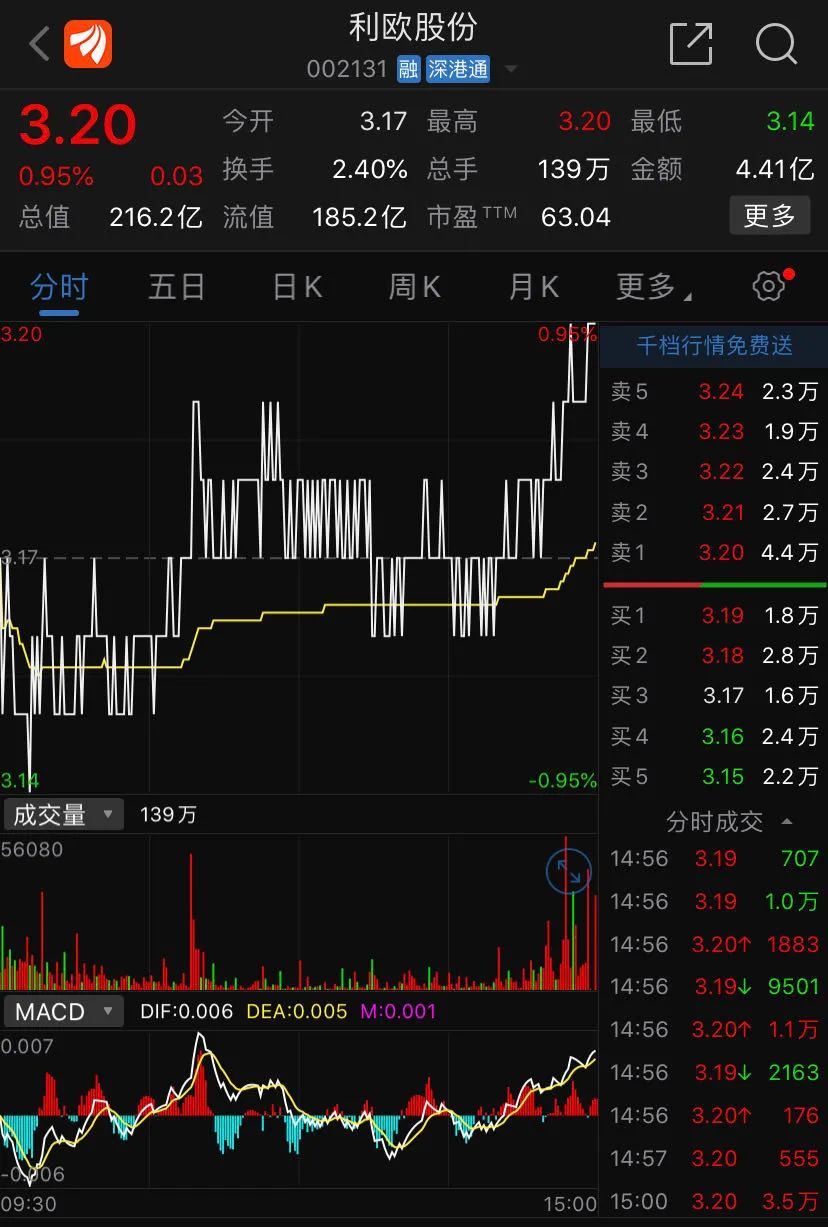Image resolution: width=828 pixels, height=1227 pixels.
Task: Tap the 最低 3.14 value
Action: (790, 121)
